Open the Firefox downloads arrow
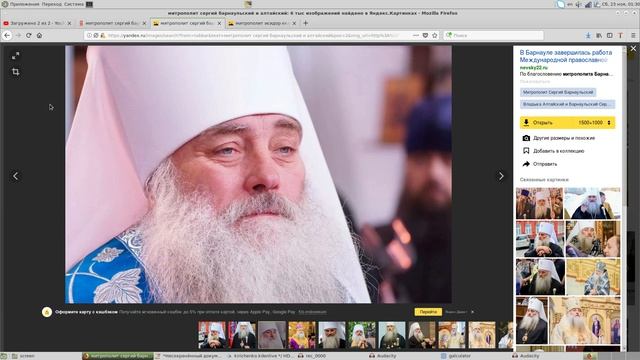The image size is (640, 360). (x=588, y=36)
